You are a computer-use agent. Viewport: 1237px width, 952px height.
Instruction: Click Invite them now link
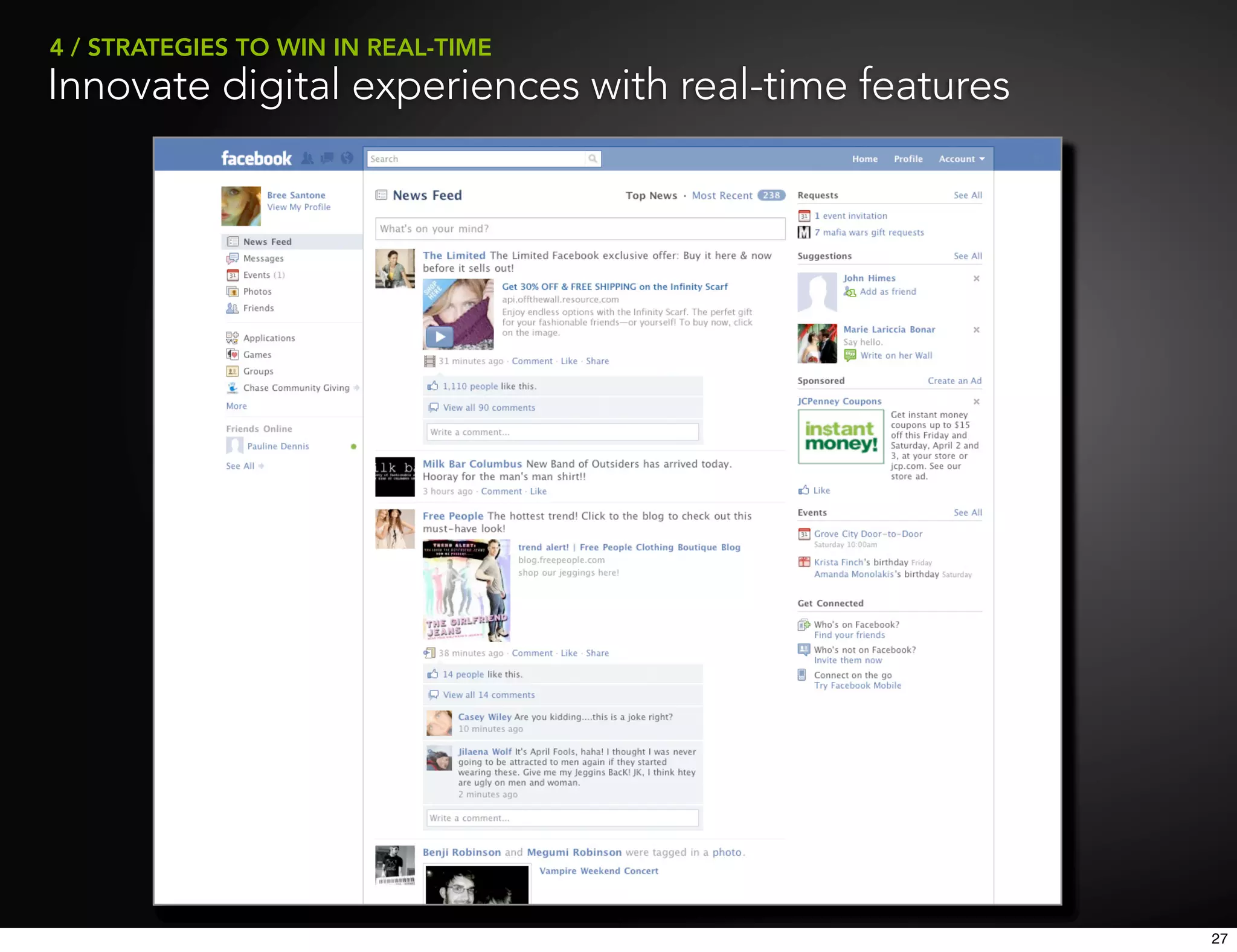[x=847, y=660]
